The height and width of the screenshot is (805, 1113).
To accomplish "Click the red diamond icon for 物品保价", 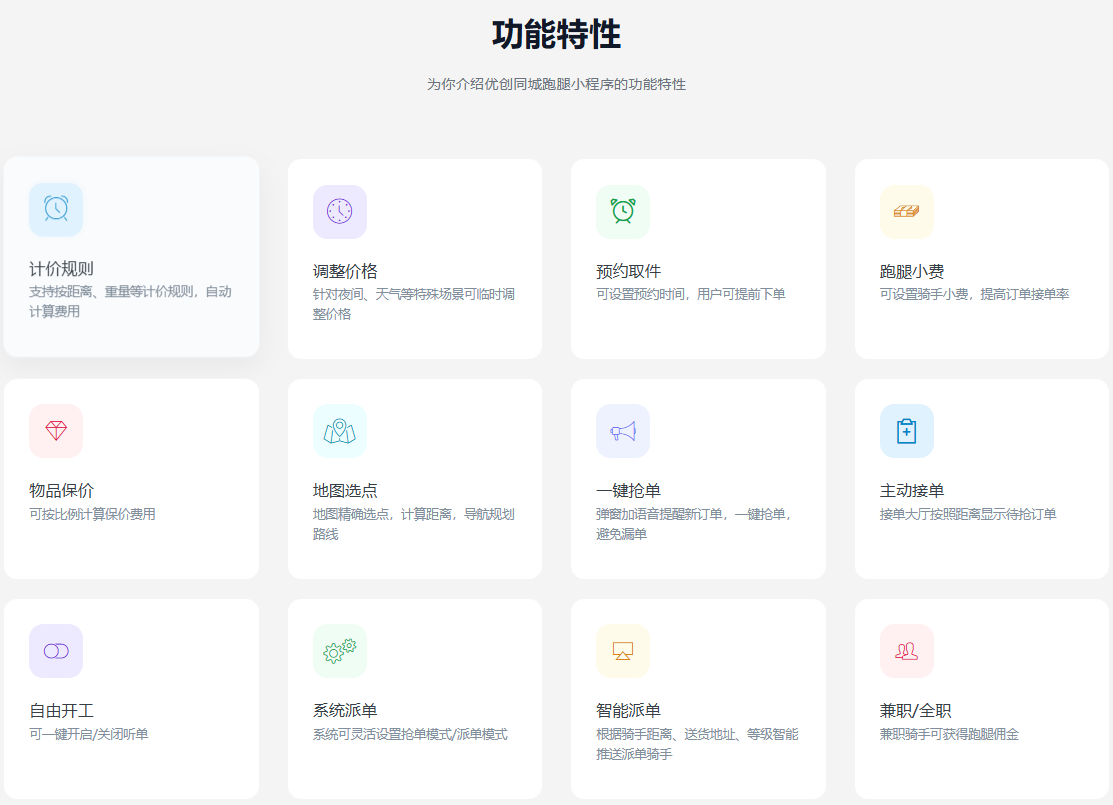I will coord(56,431).
